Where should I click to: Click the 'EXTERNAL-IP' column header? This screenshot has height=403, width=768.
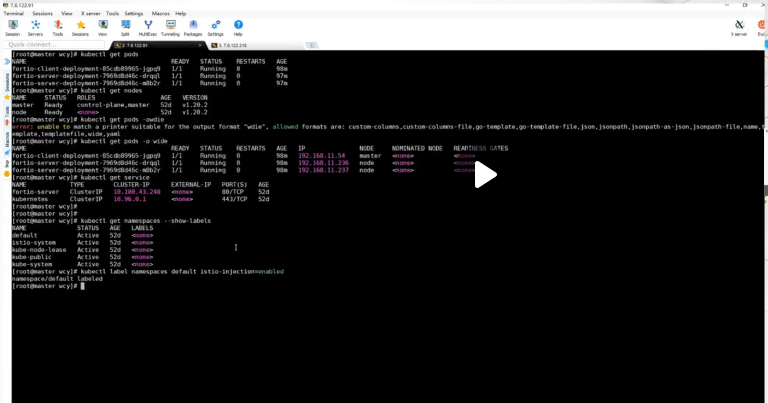(x=191, y=185)
